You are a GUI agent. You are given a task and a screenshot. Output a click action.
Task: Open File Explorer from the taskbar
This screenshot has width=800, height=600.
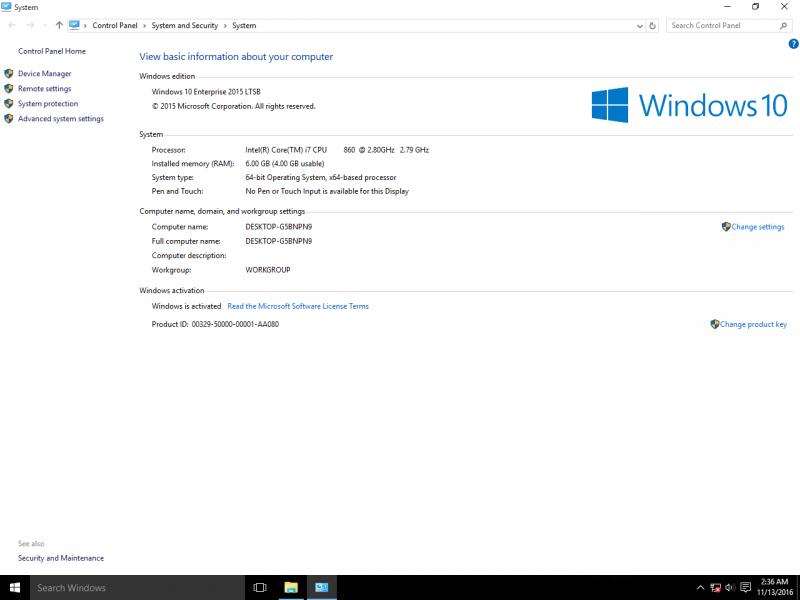pyautogui.click(x=291, y=588)
